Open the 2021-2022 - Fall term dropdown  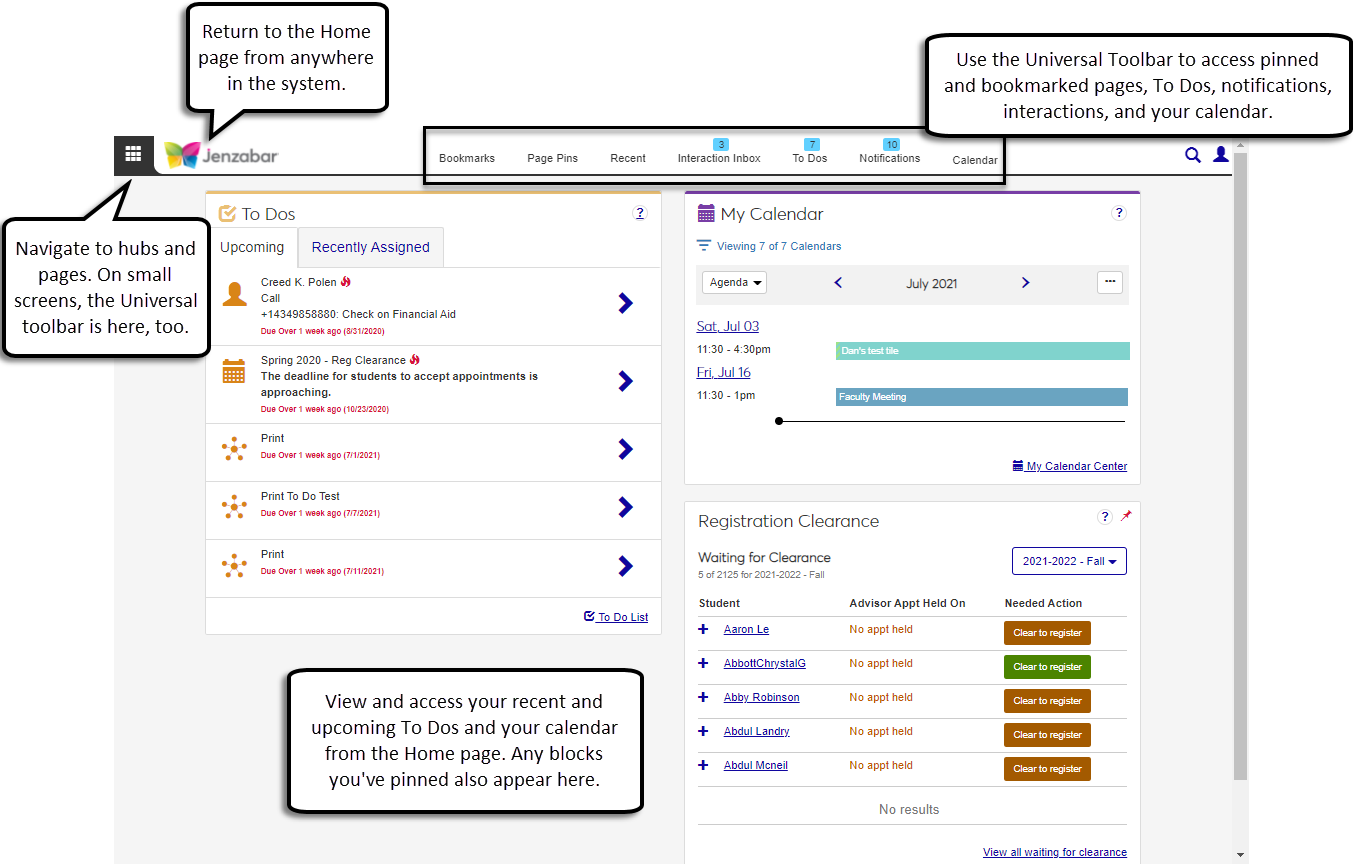click(1069, 561)
